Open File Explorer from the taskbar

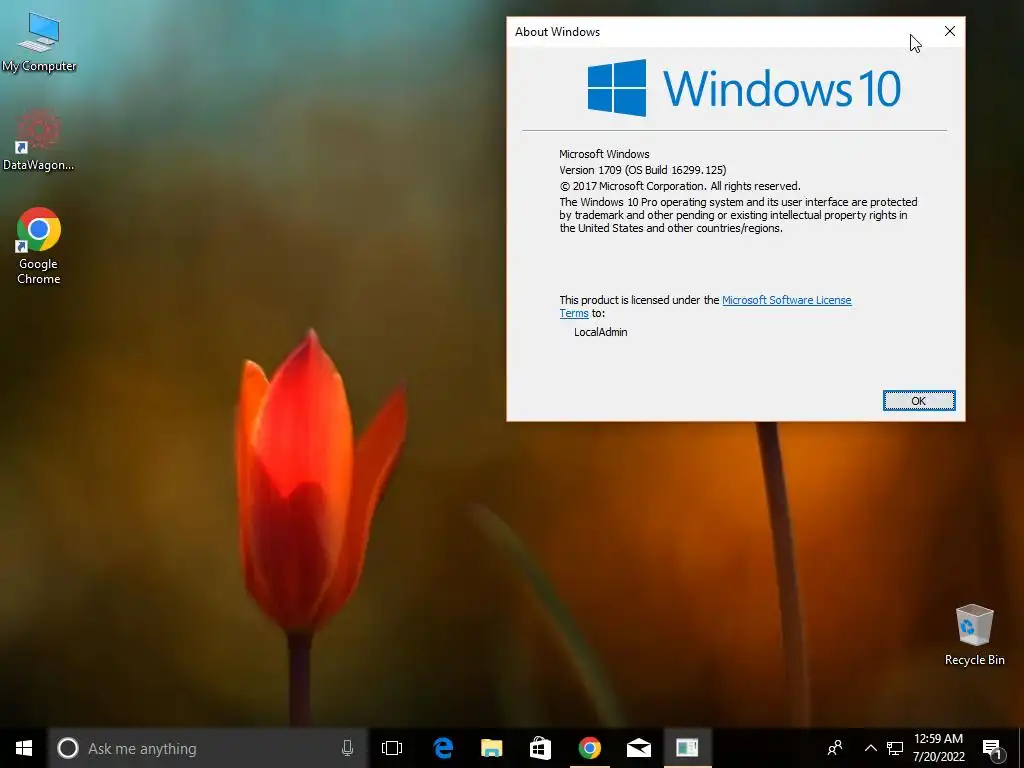[x=492, y=748]
